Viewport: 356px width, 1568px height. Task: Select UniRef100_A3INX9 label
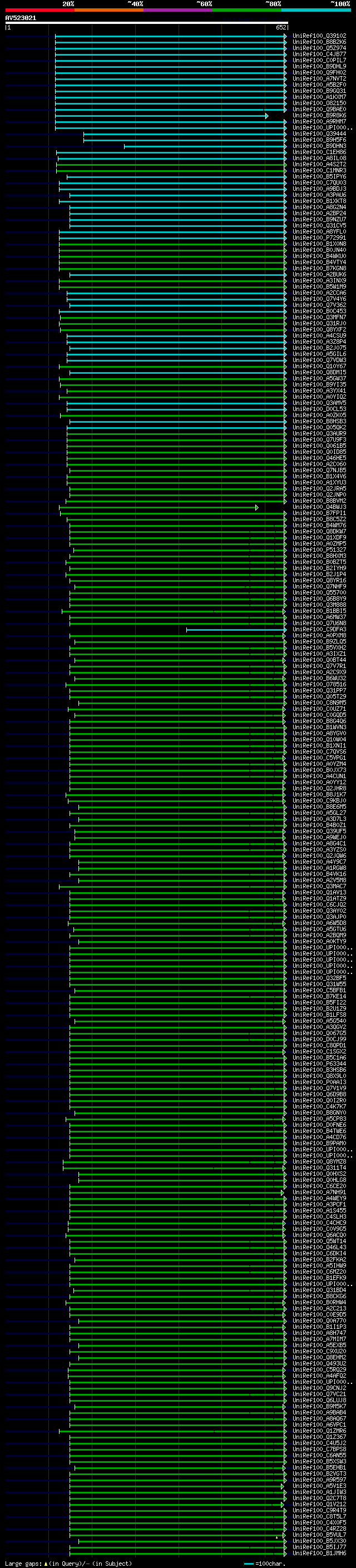click(319, 280)
